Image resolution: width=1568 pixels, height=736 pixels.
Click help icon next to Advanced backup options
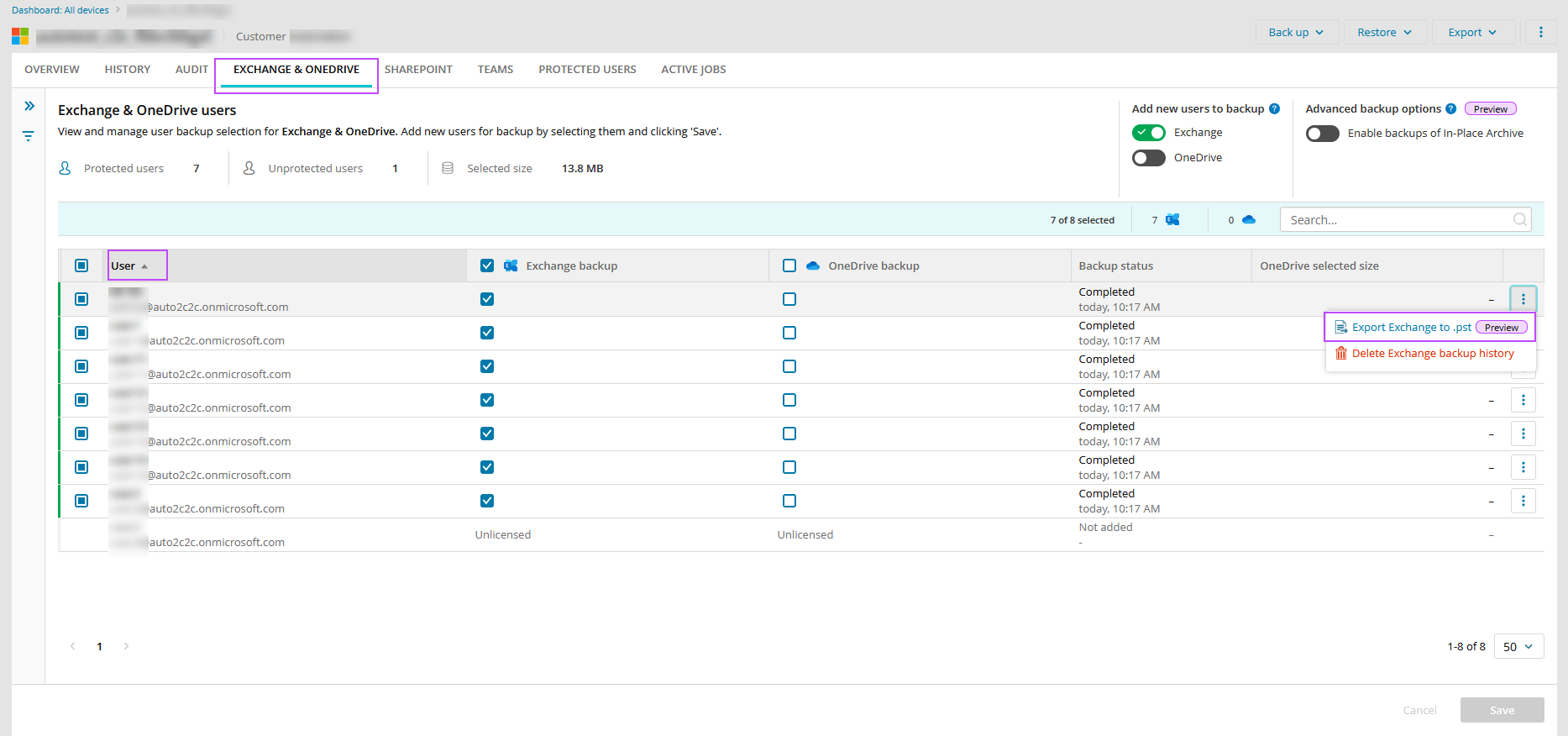(x=1450, y=109)
